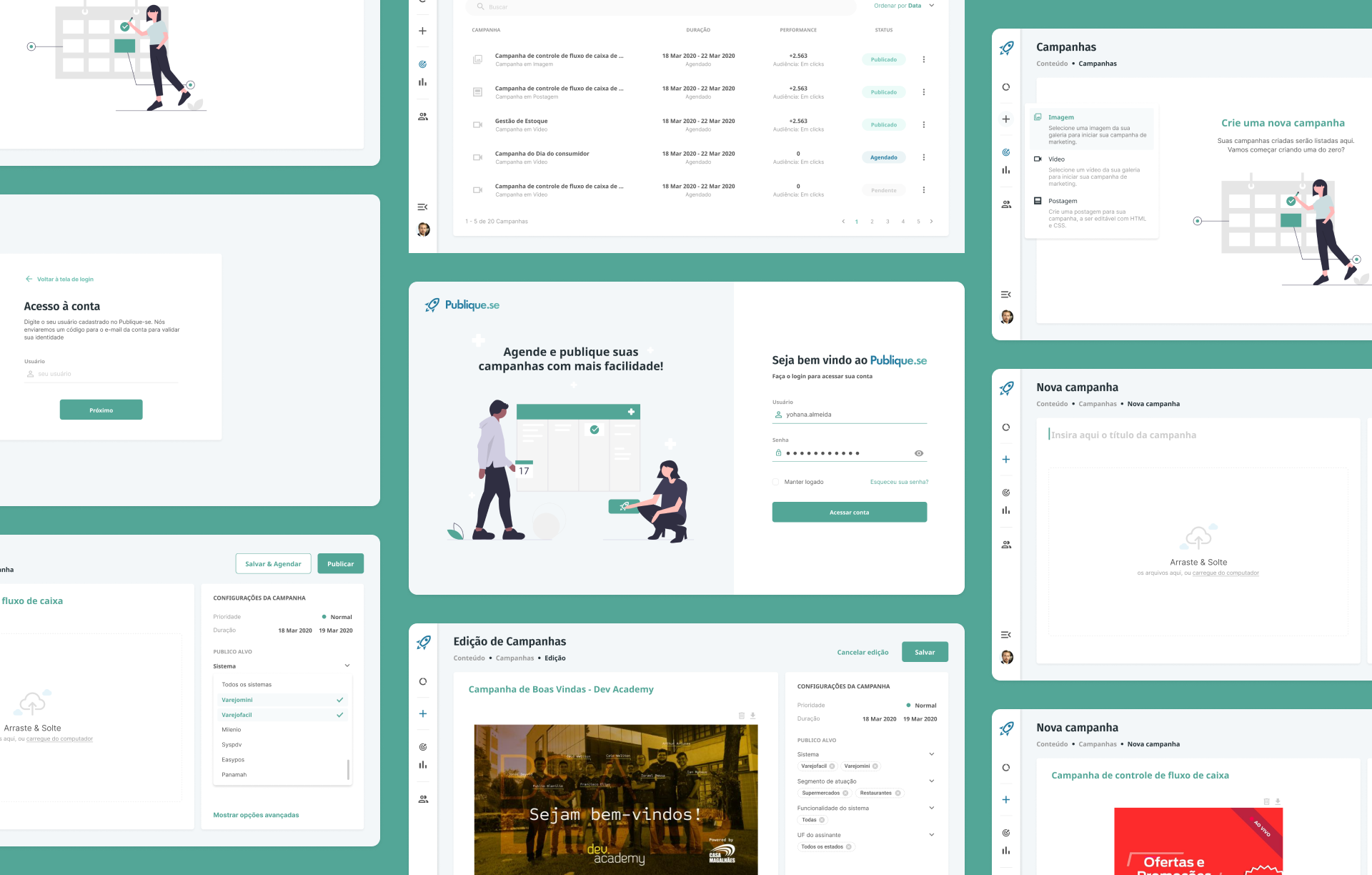Collapse the Sistema dropdown in Publico Alvo
1372x875 pixels.
coord(347,666)
